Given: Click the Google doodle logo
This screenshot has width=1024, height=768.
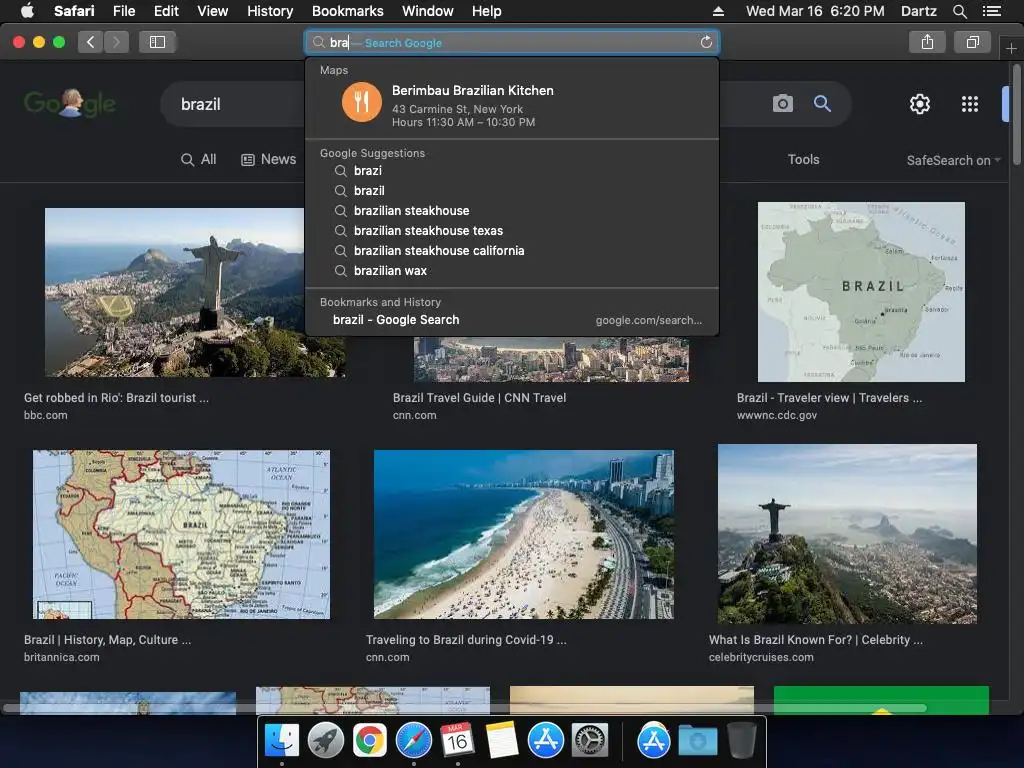Looking at the screenshot, I should [x=70, y=103].
